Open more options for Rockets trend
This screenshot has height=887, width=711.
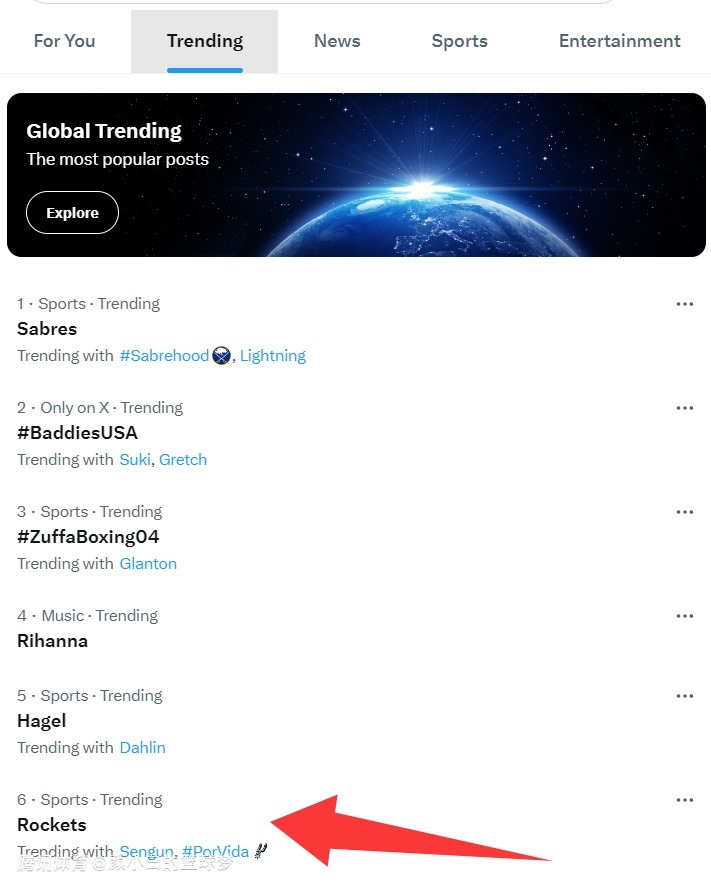(684, 800)
